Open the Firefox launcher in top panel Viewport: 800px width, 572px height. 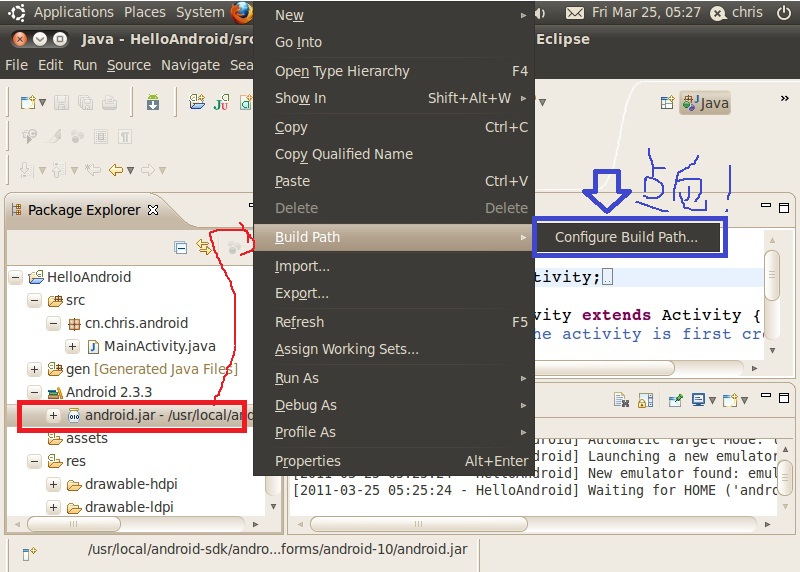coord(241,12)
